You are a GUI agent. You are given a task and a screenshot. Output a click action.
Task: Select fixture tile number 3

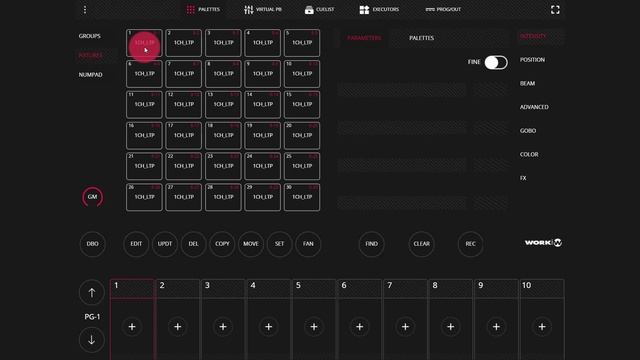click(223, 43)
